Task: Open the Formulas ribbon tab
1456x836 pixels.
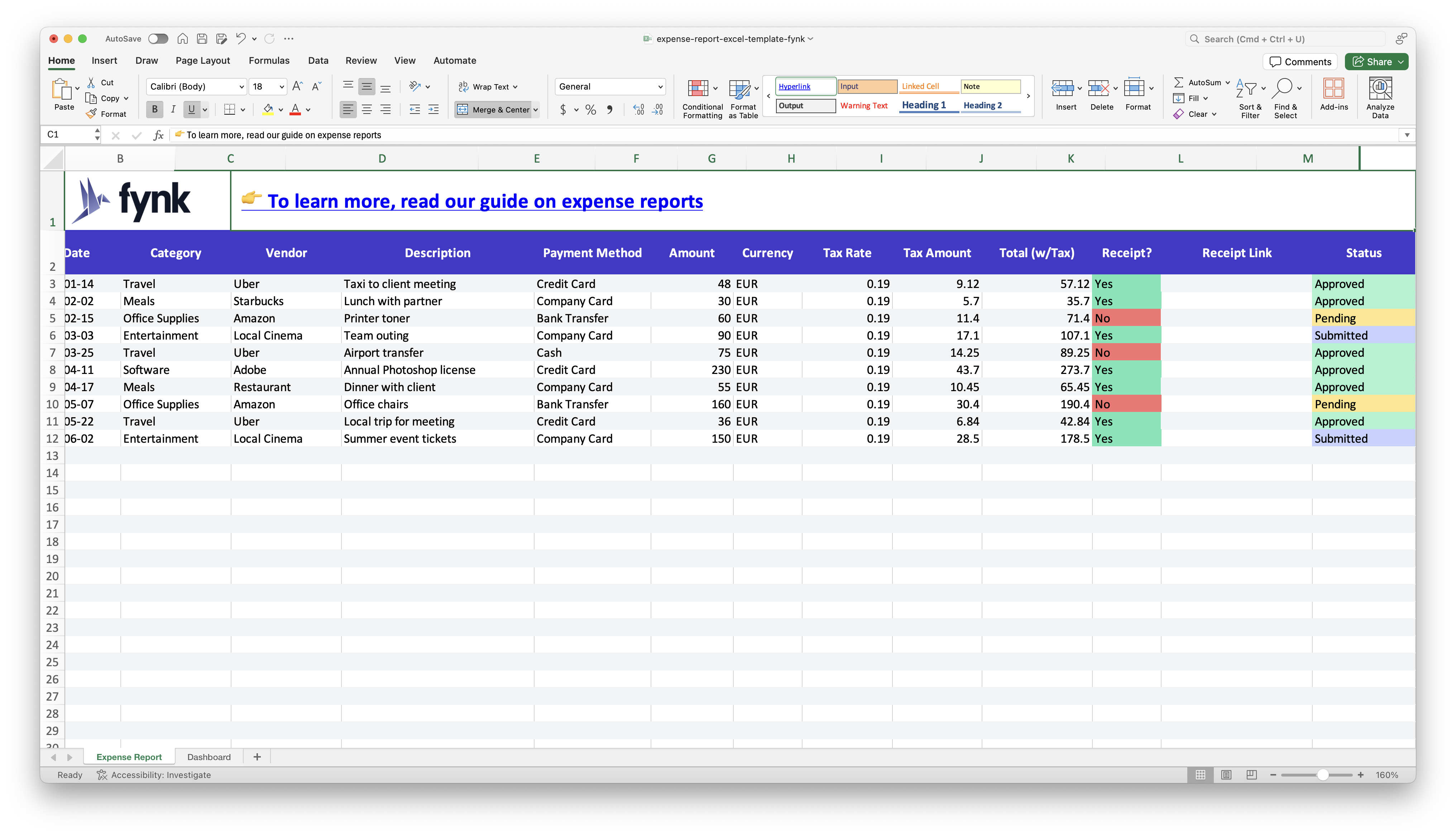Action: point(269,60)
